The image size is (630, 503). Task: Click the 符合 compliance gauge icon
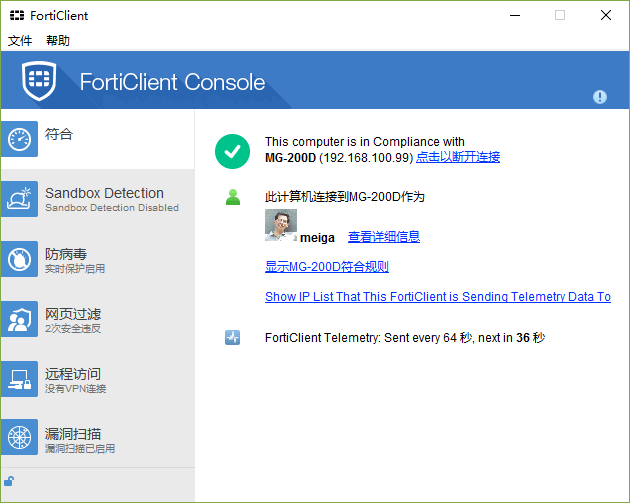click(19, 139)
